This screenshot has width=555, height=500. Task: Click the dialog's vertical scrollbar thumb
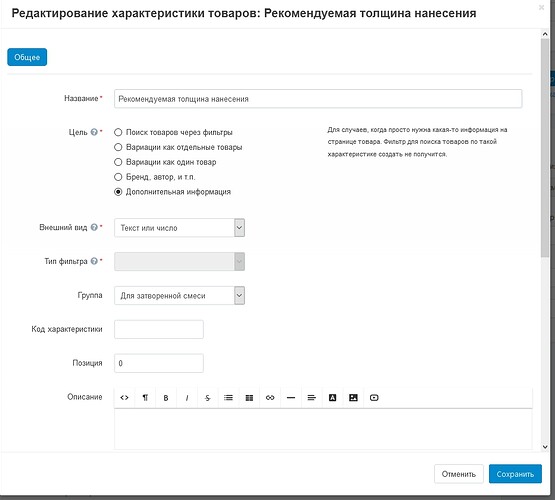[545, 148]
